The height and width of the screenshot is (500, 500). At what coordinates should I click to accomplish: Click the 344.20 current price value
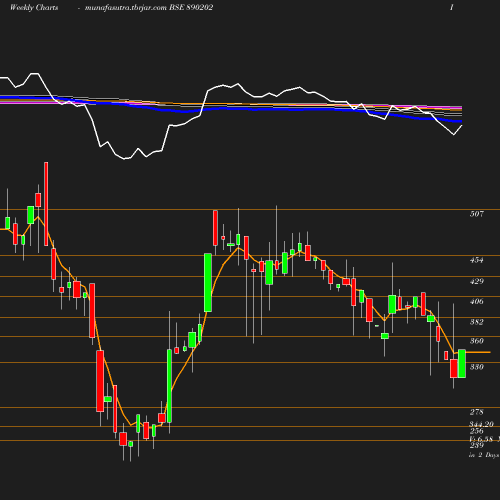(x=481, y=424)
